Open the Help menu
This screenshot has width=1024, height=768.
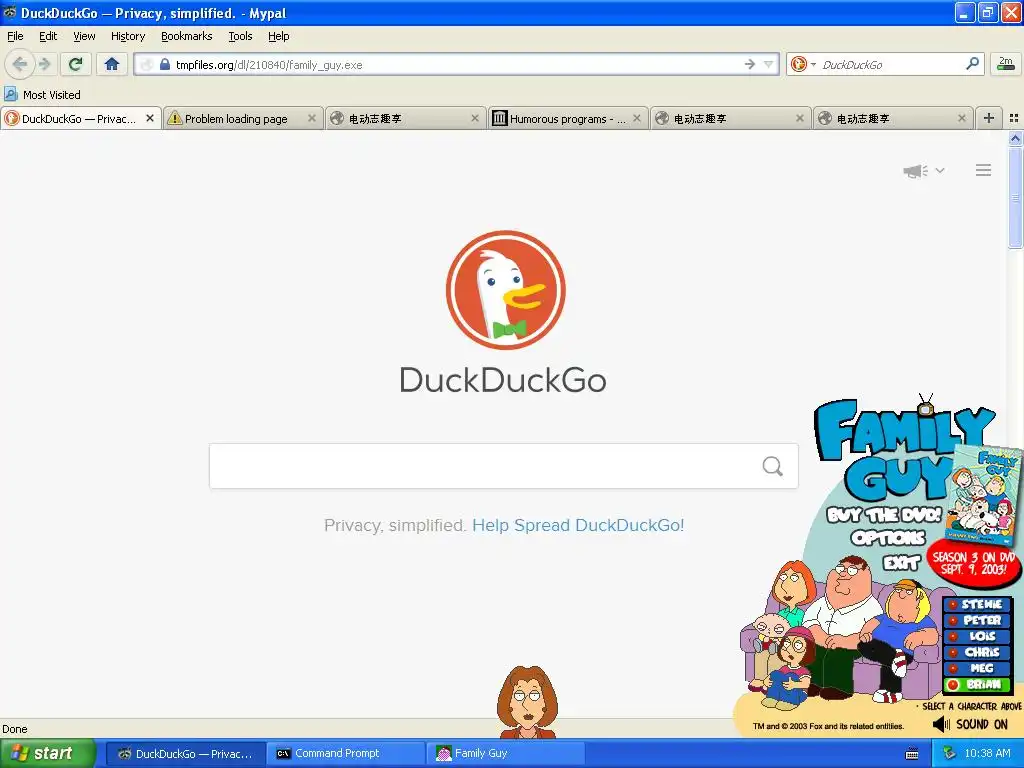click(278, 36)
